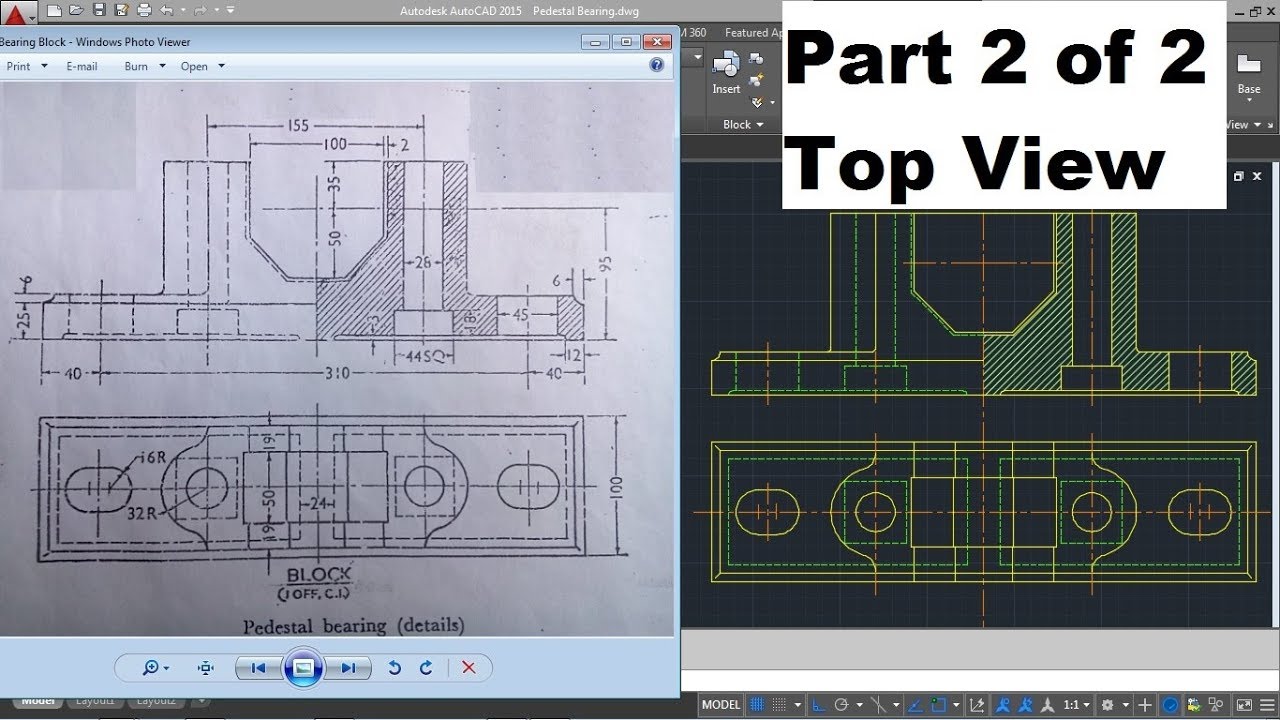Open the object snap settings dropdown arrow
The width and height of the screenshot is (1280, 720).
956,705
